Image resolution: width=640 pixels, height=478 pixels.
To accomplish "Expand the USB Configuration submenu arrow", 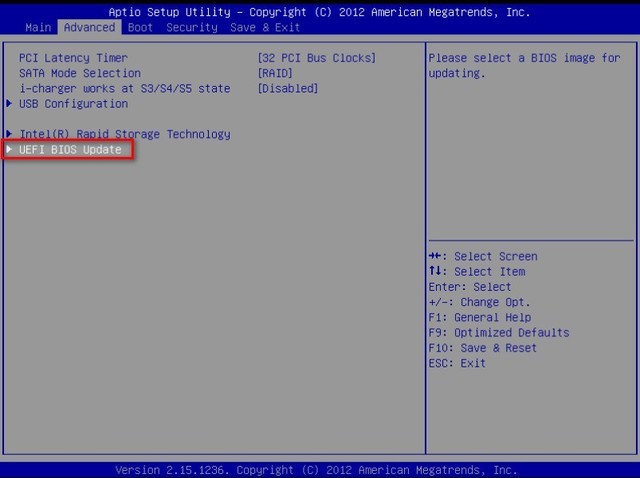I will click(x=10, y=104).
